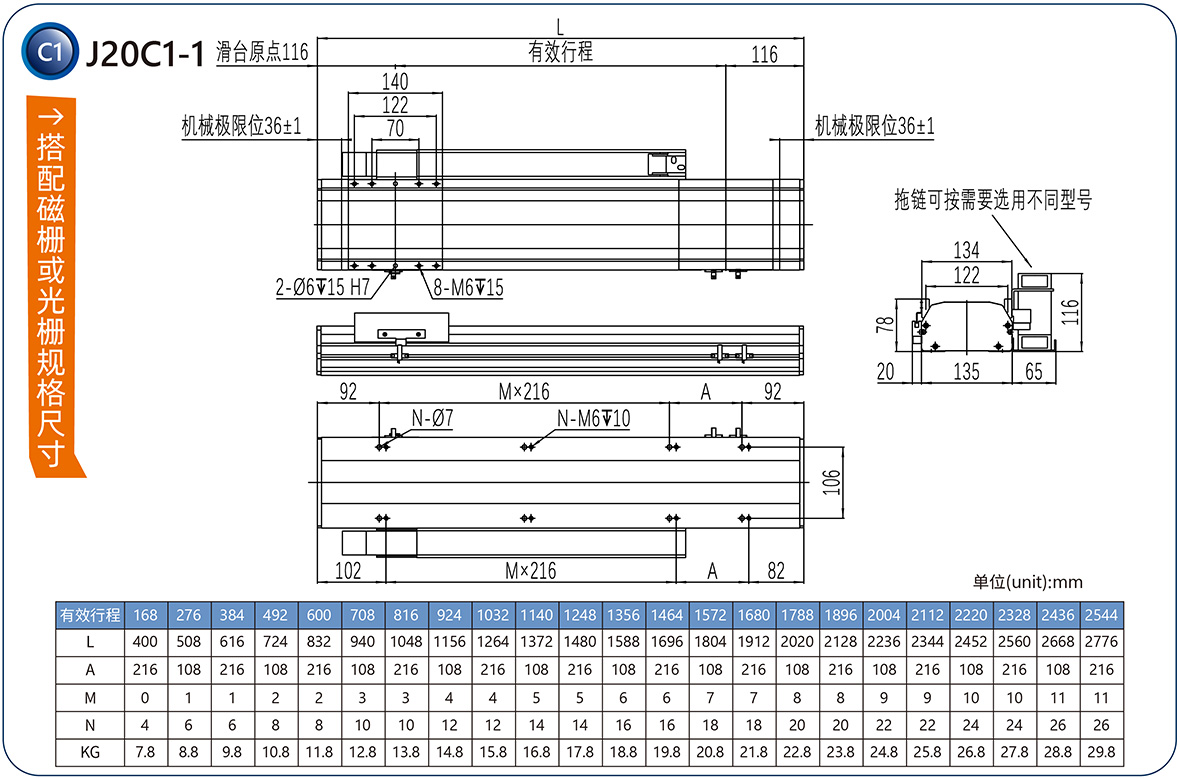Click the 2-Ø6 H7 pin hole callout

coord(323,289)
